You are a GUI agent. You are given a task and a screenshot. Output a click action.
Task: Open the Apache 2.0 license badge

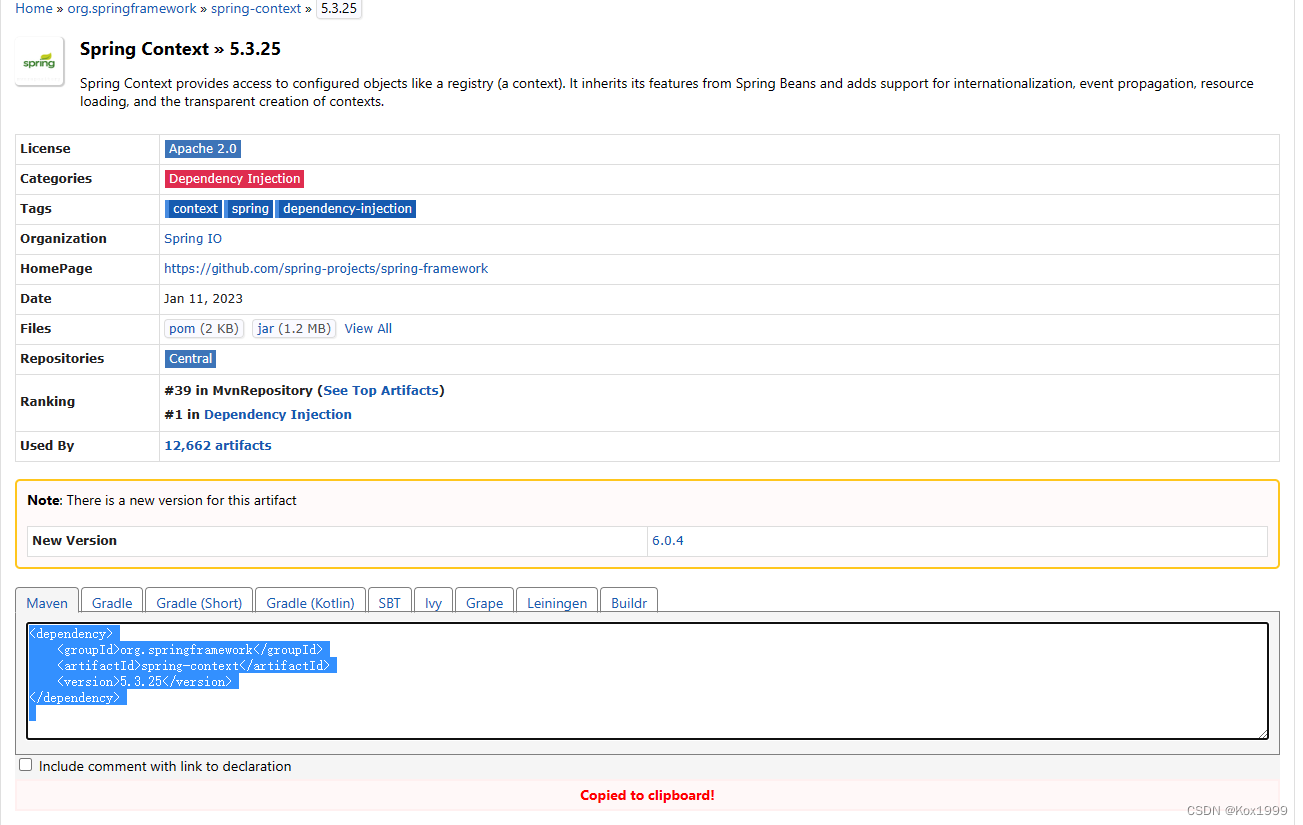point(203,149)
